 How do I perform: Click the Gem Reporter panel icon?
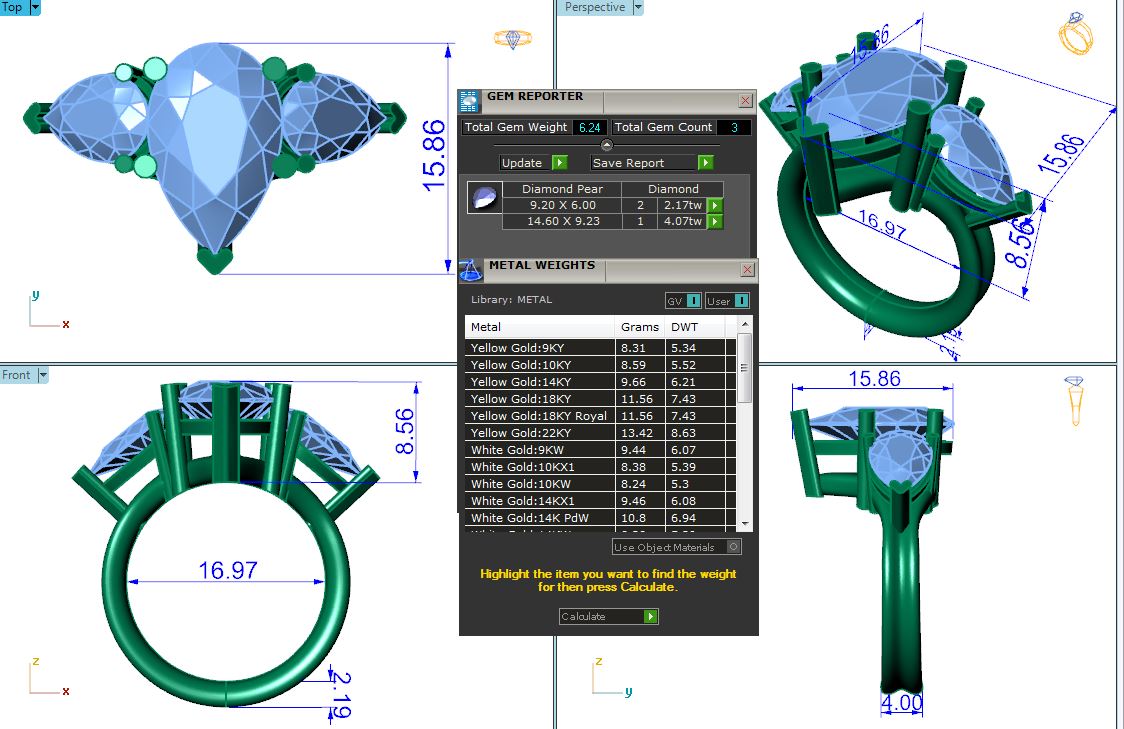470,100
